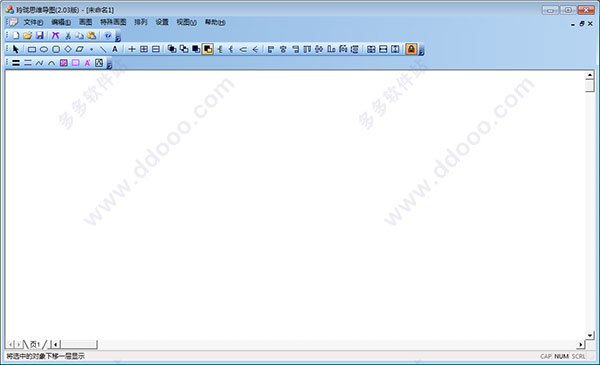
Task: Choose the curved bracket connector style
Action: click(x=243, y=49)
